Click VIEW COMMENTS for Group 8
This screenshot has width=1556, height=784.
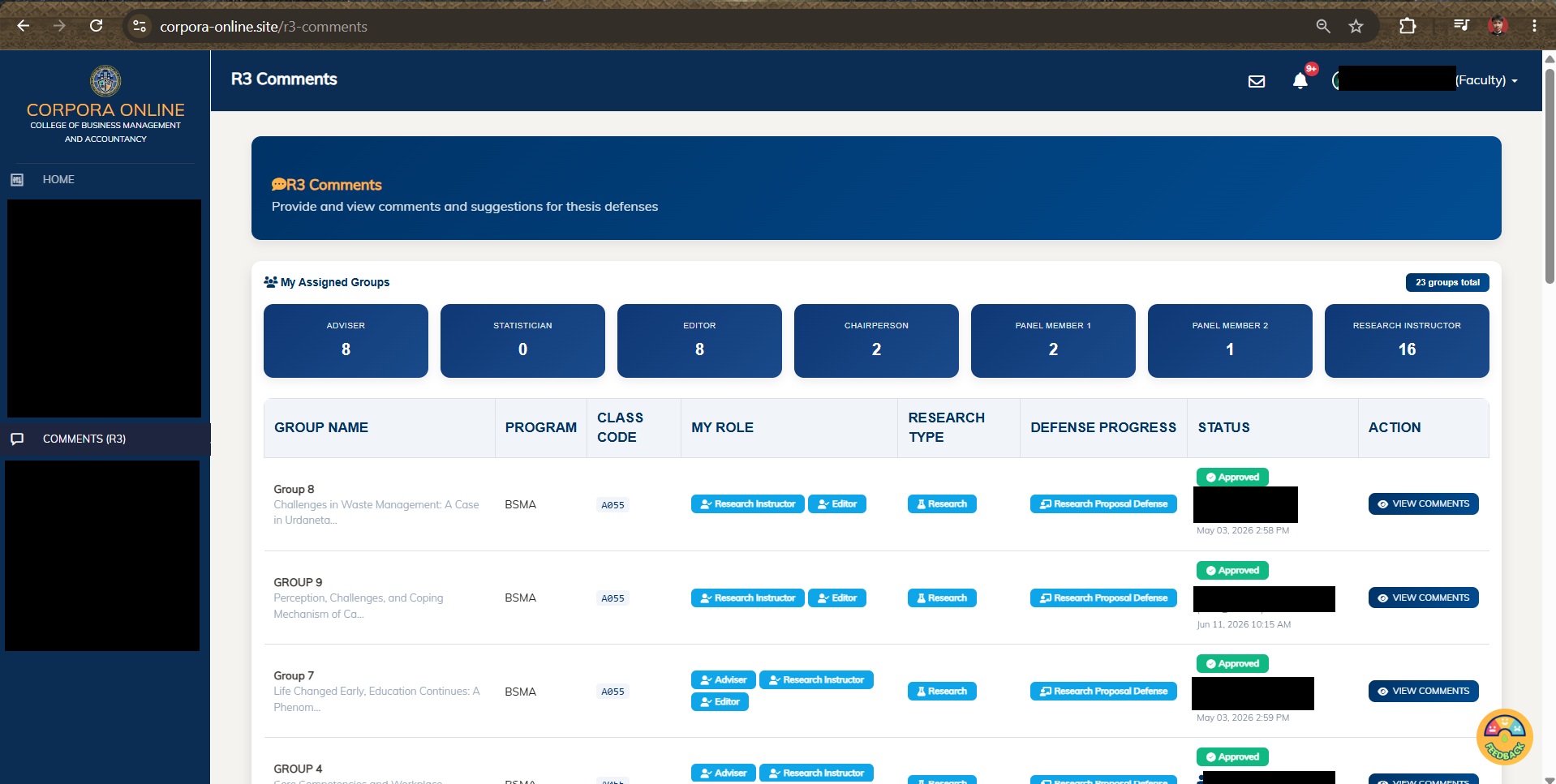pos(1423,503)
